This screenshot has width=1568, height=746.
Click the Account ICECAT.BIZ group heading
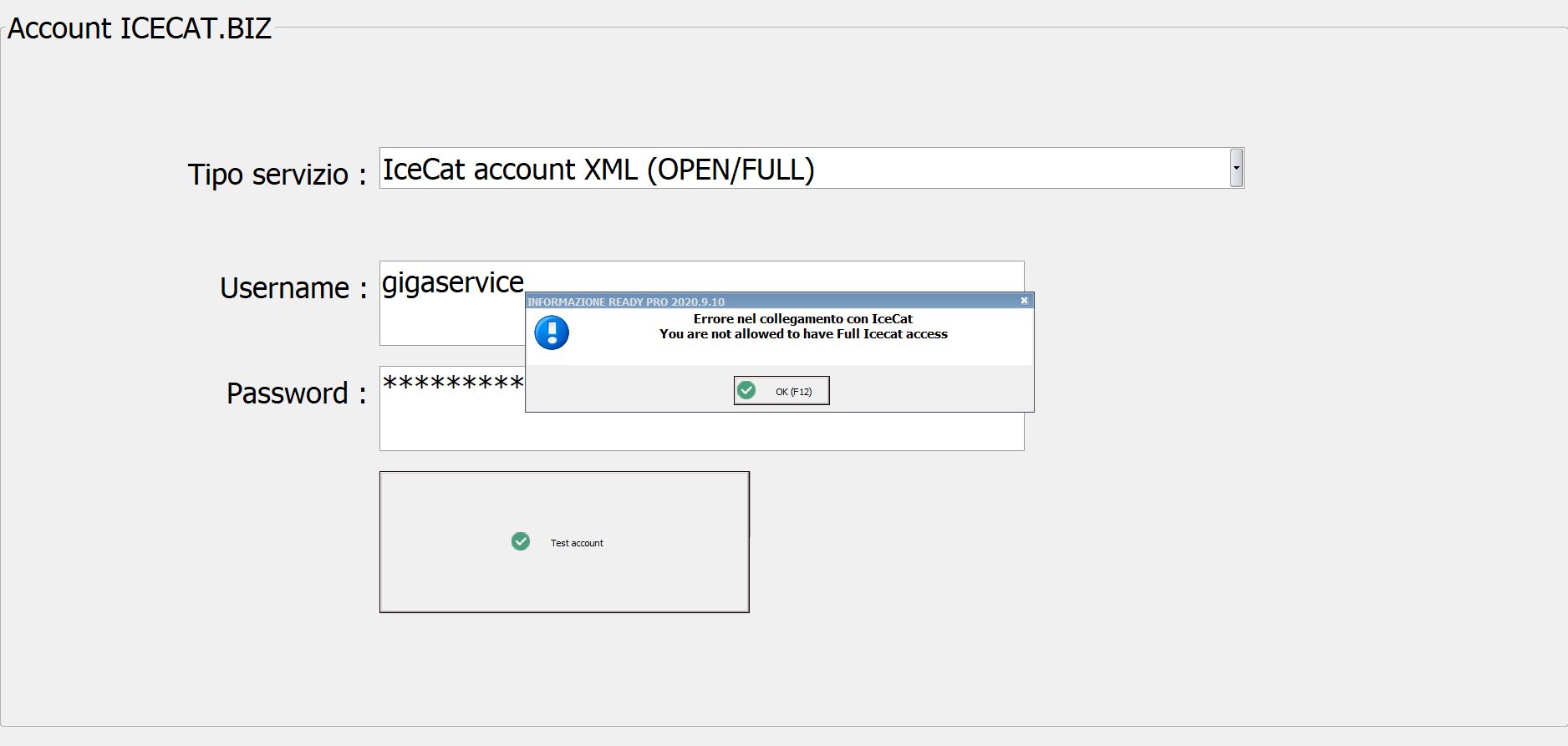tap(140, 28)
